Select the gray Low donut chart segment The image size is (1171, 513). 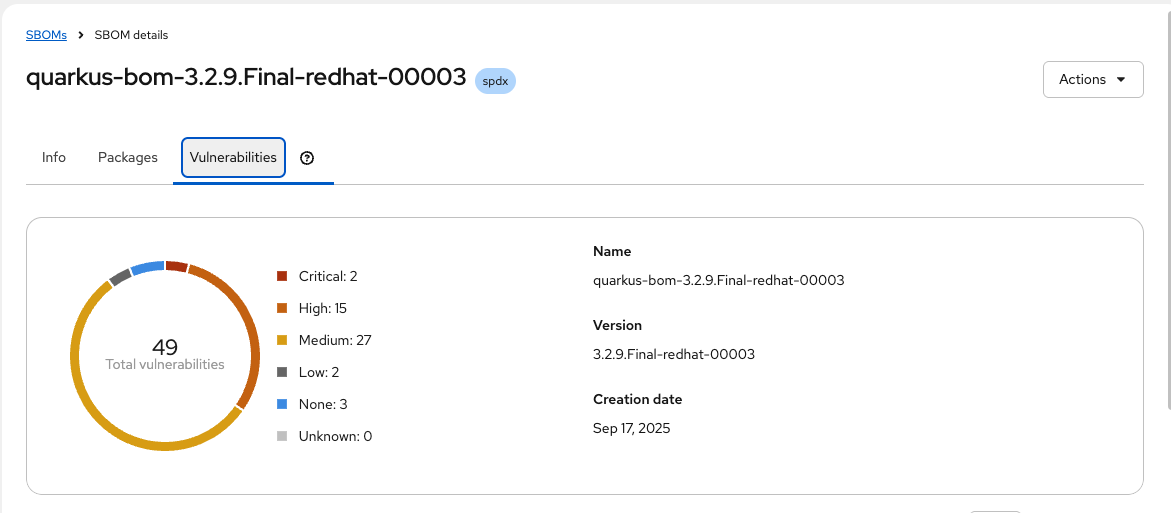pos(120,277)
